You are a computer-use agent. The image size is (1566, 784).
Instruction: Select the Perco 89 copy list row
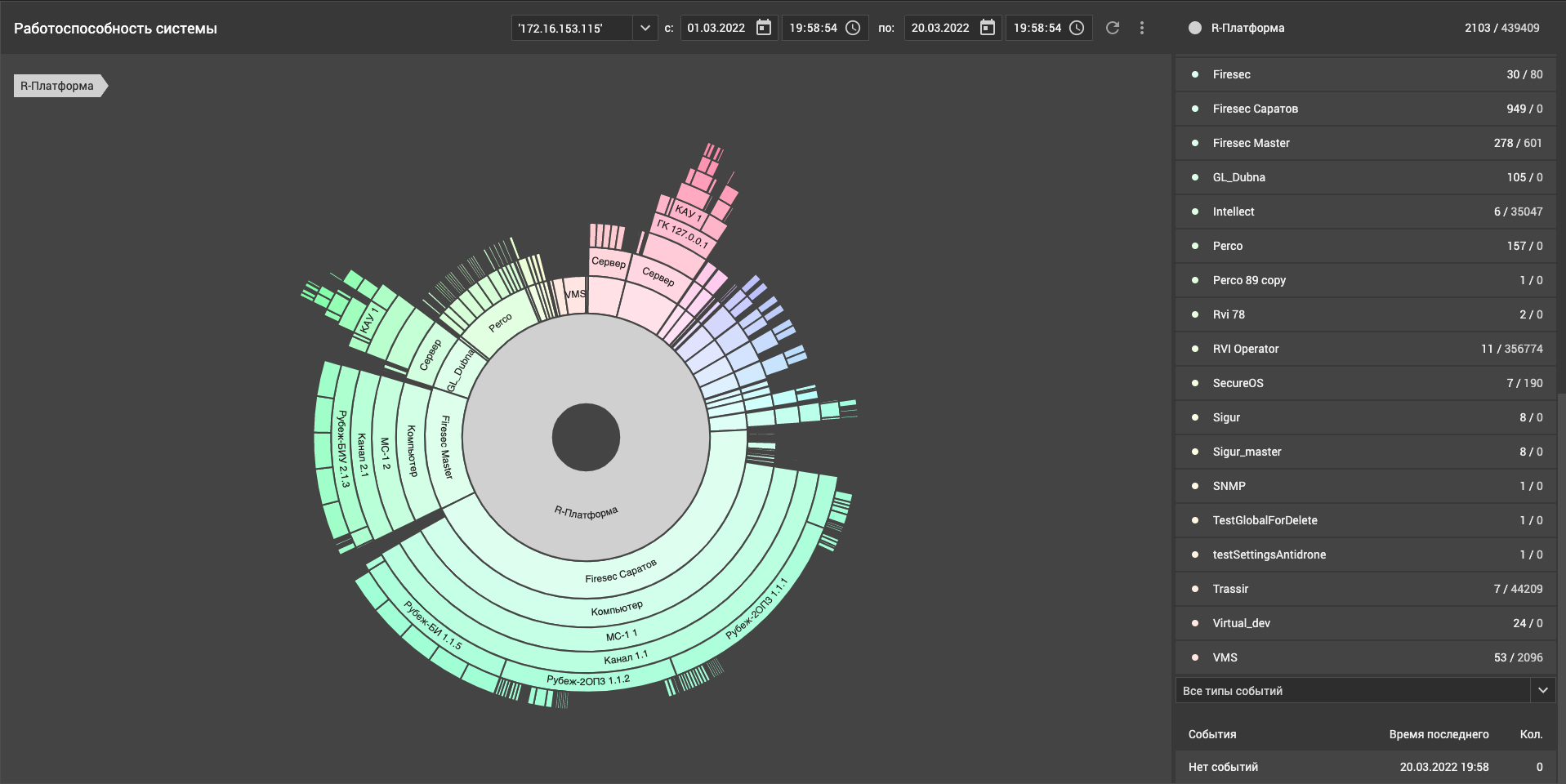1365,280
